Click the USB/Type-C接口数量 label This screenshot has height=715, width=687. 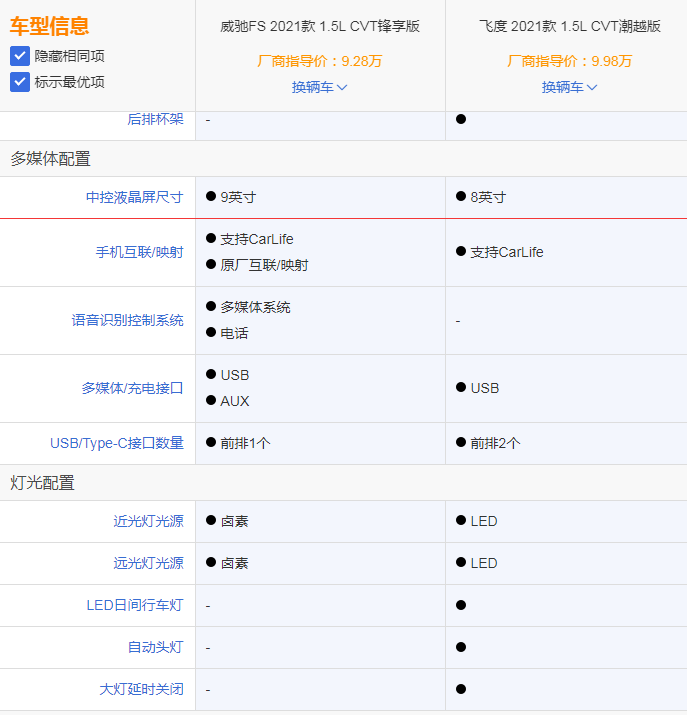[117, 443]
